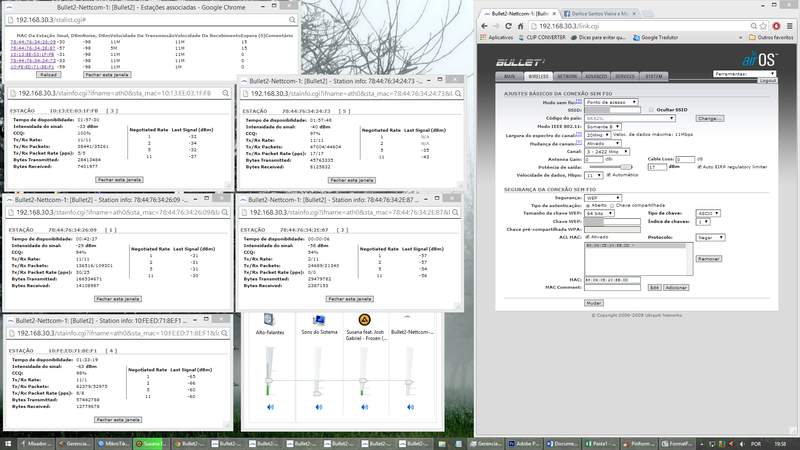The height and width of the screenshot is (450, 800).
Task: Open the browser home page icon
Action: [520, 26]
